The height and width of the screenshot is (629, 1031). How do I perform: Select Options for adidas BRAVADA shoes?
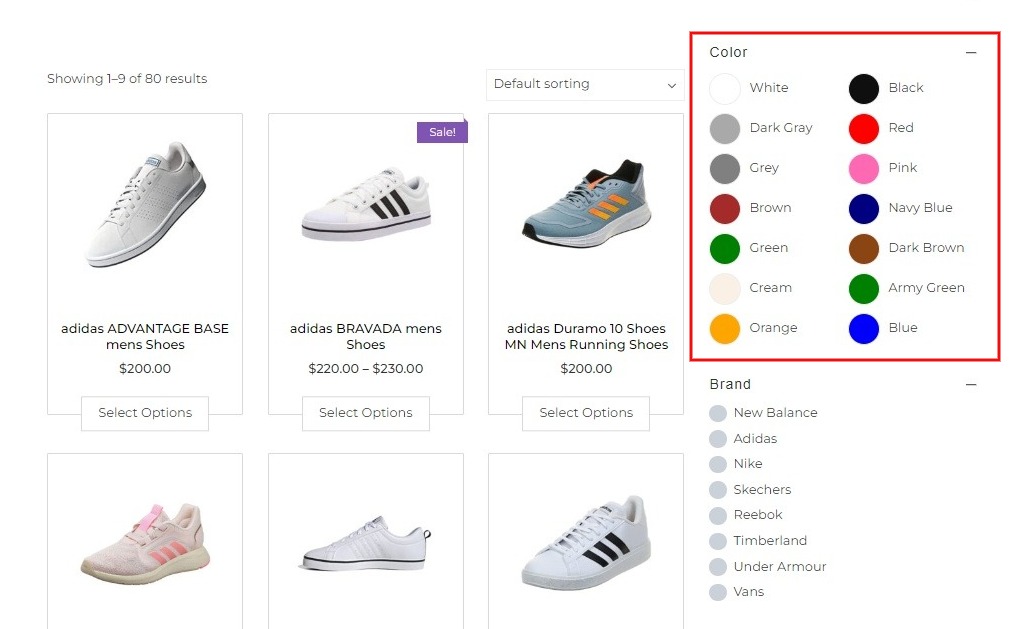click(x=366, y=413)
